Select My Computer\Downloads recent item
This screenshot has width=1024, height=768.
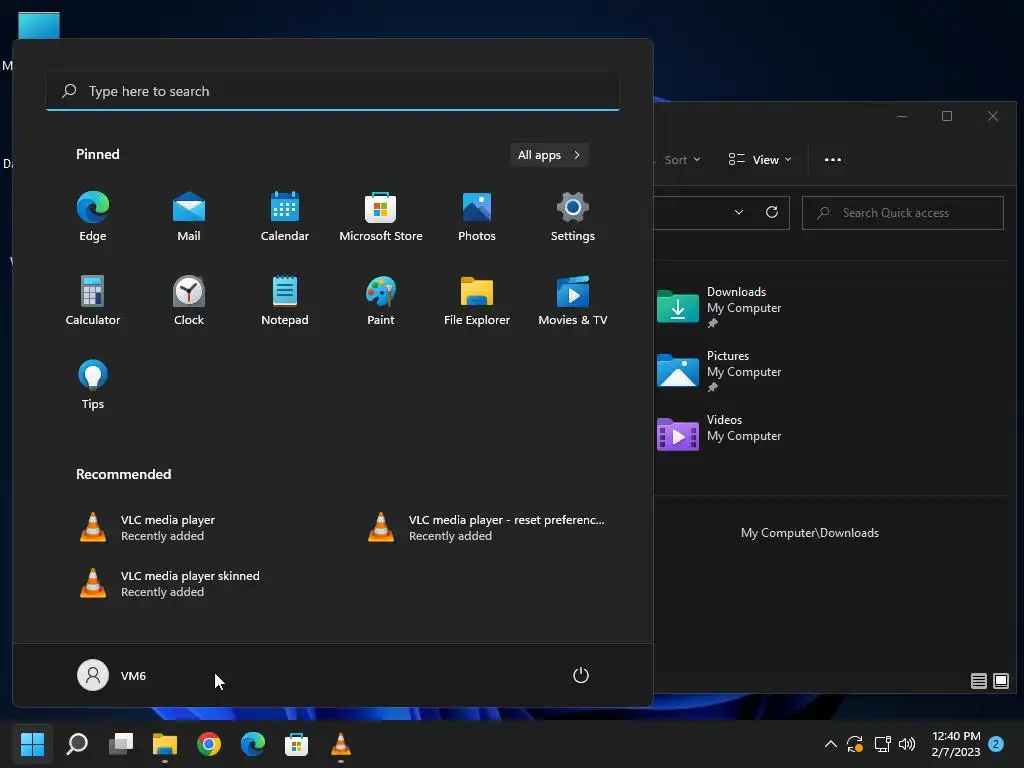tap(810, 533)
